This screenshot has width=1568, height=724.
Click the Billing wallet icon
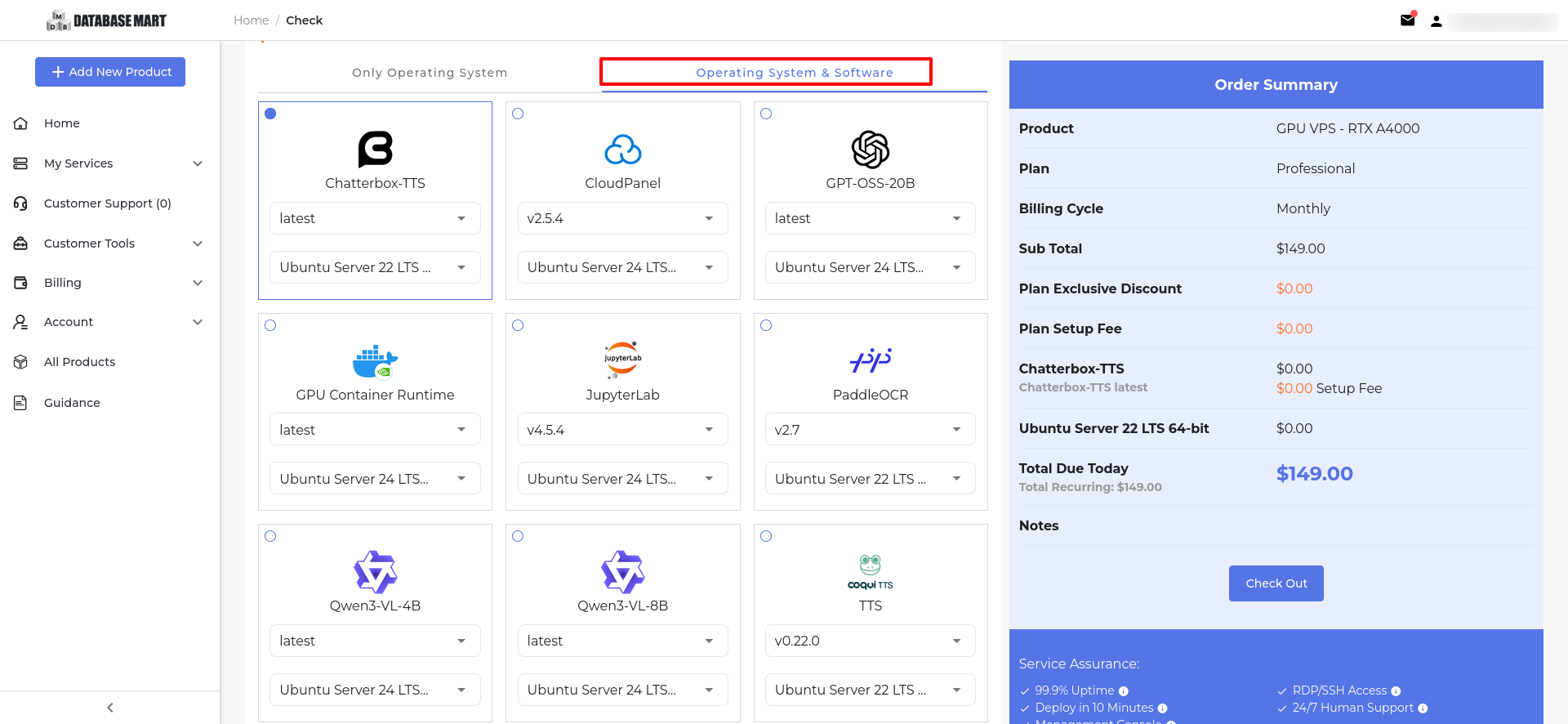coord(21,283)
